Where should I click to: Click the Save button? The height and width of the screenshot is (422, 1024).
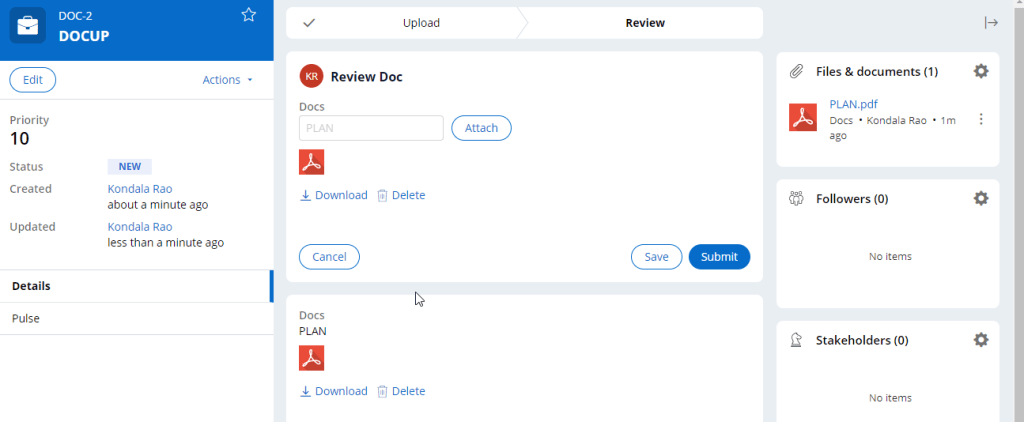[x=656, y=257]
